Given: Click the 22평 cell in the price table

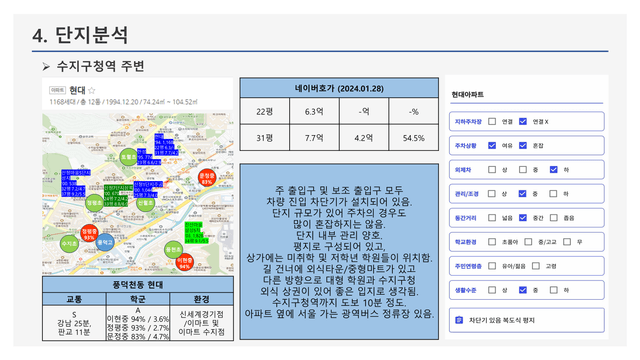Looking at the screenshot, I should pyautogui.click(x=265, y=111).
